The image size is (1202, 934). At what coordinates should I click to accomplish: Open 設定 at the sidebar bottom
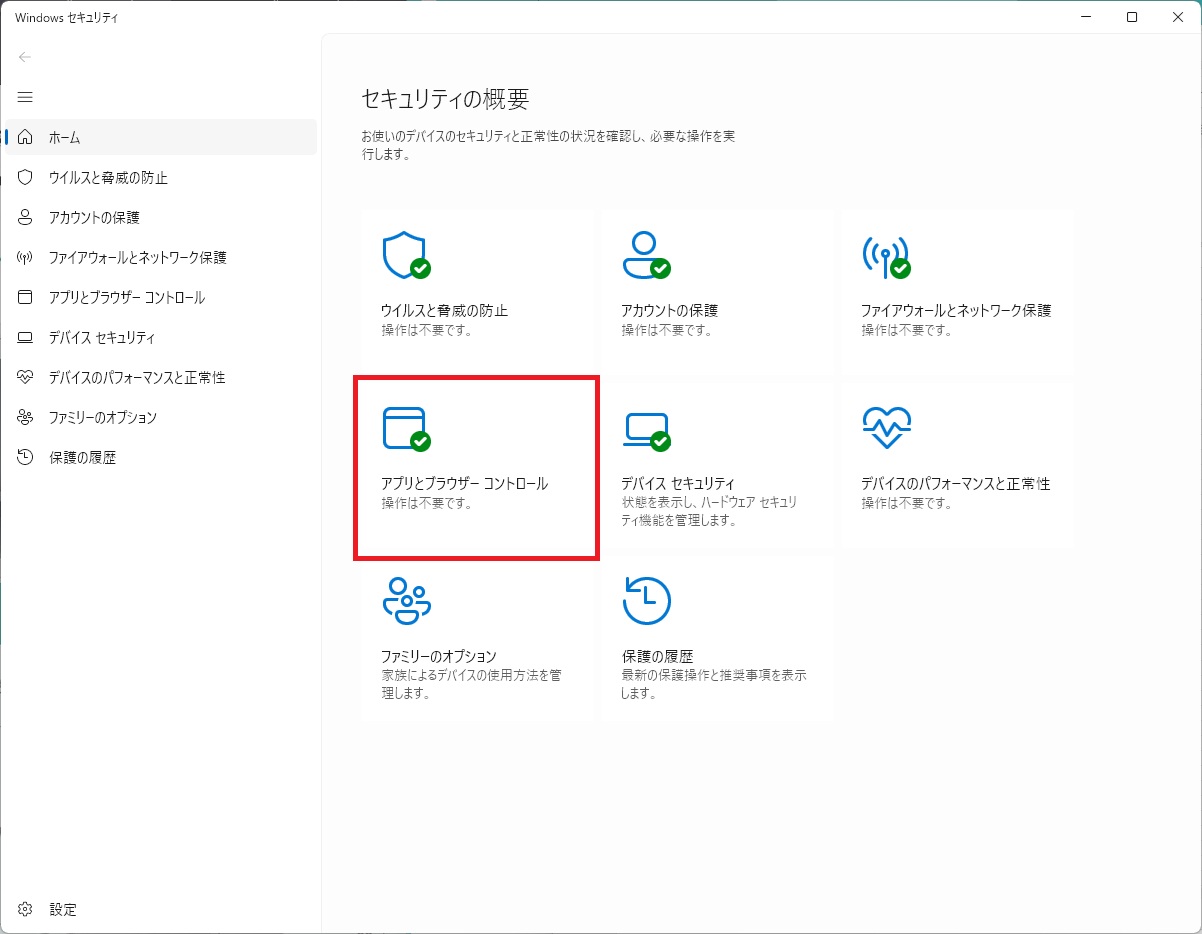tap(161, 909)
